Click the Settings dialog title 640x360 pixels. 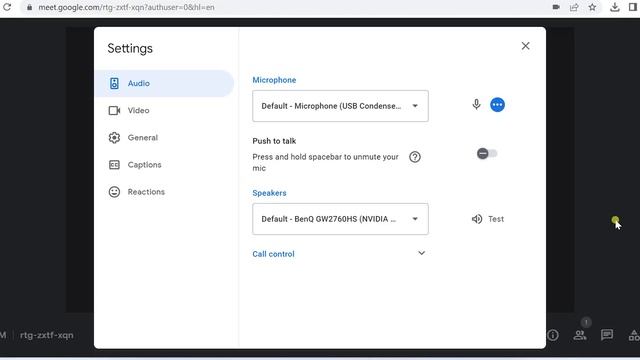tap(130, 49)
